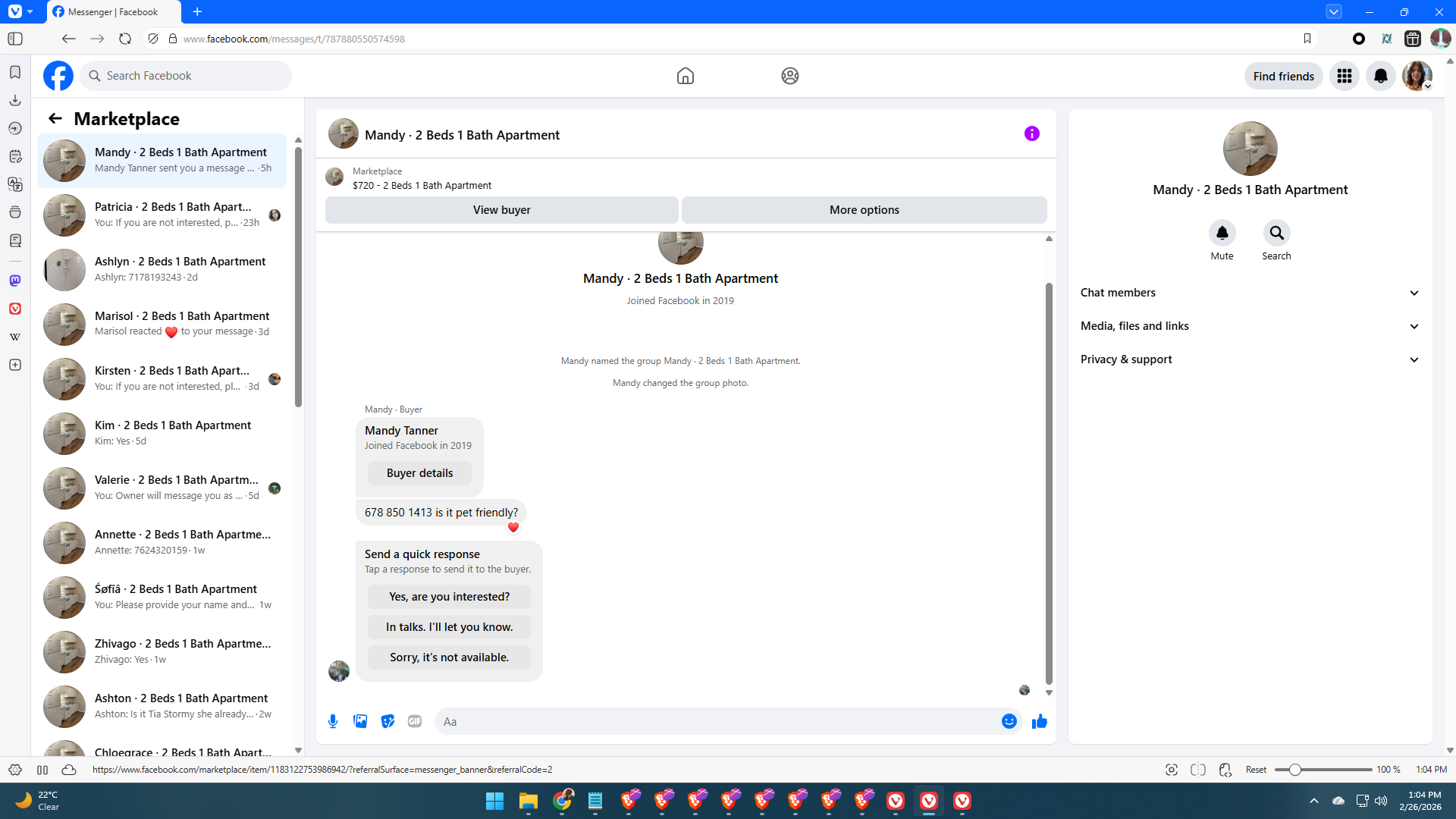Click the View buyer button
Screen dimensions: 1456x819
(501, 210)
